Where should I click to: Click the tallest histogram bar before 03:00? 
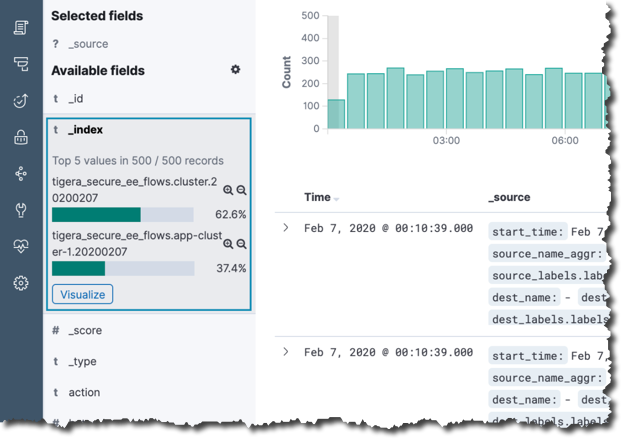coord(395,98)
